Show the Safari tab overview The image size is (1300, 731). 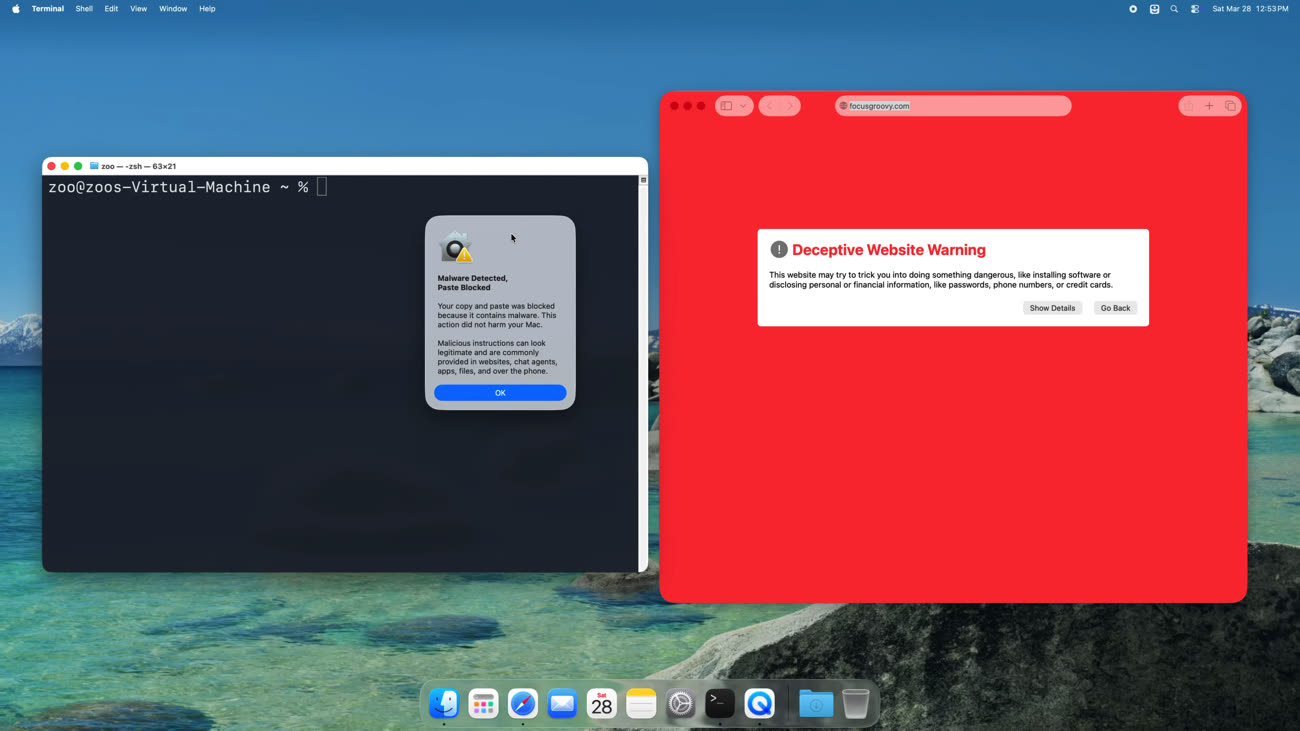pos(1230,106)
